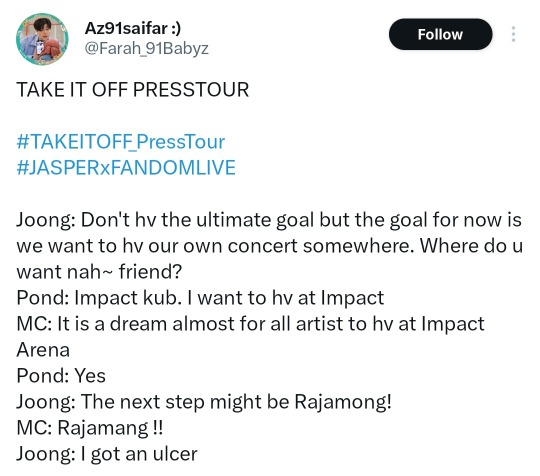540x476 pixels.
Task: Click the "Joong: I got an ulcer" line
Action: pos(107,454)
